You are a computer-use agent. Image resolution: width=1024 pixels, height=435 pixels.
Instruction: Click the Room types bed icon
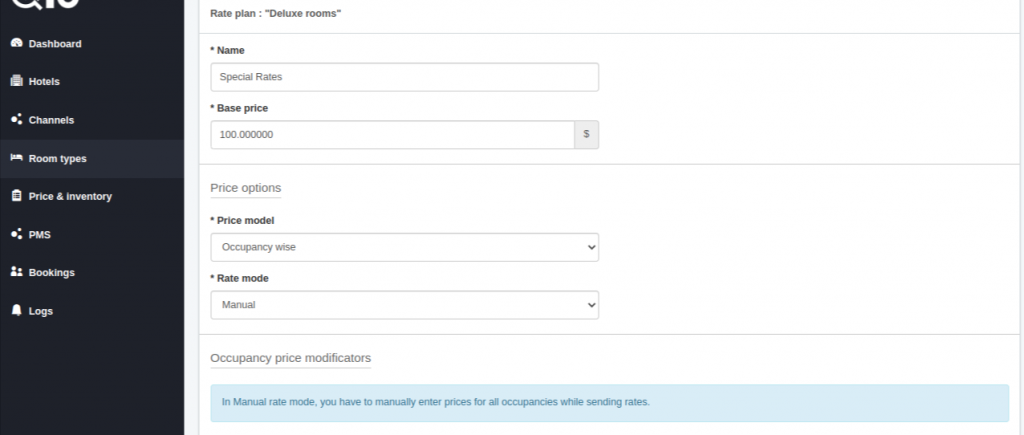pyautogui.click(x=17, y=158)
